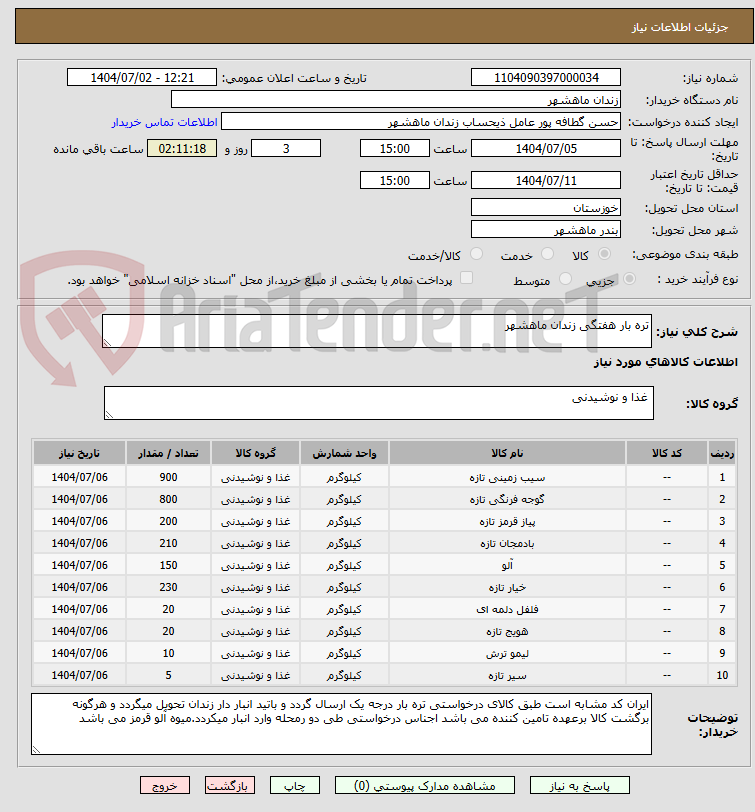Select row سیب زمینی تازه
This screenshot has height=812, width=755.
click(384, 477)
